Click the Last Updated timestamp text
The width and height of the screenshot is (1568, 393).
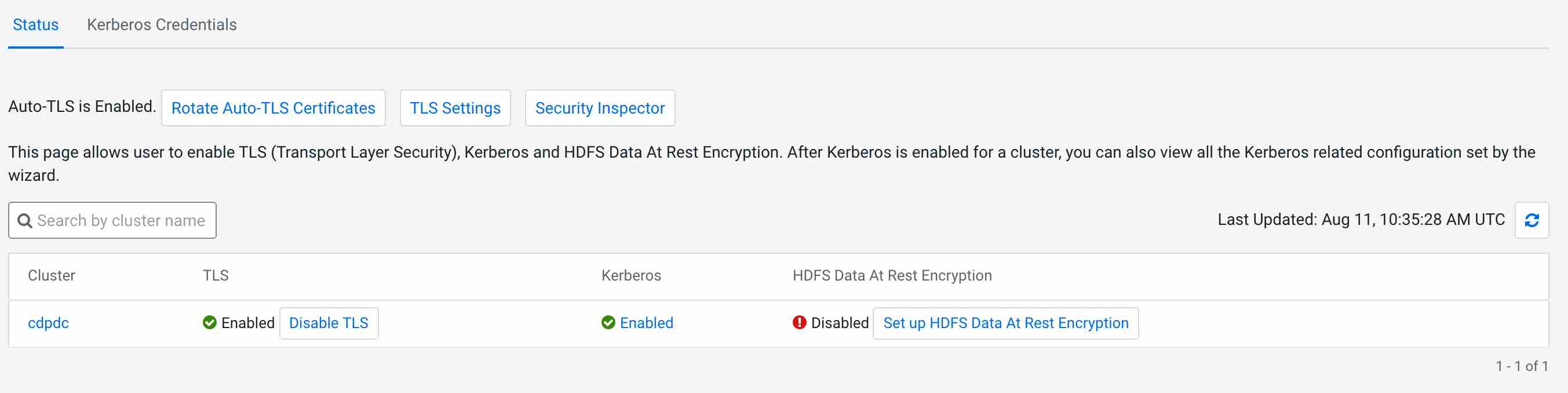tap(1361, 220)
